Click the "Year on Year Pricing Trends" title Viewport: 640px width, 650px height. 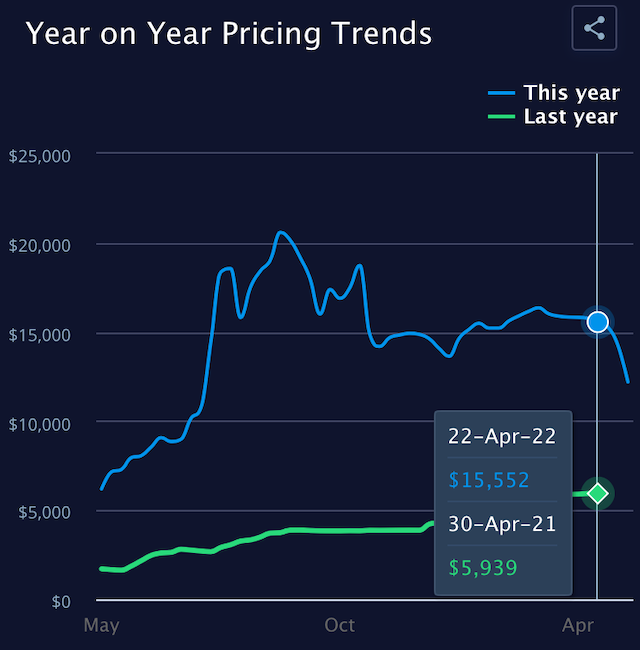(x=229, y=33)
